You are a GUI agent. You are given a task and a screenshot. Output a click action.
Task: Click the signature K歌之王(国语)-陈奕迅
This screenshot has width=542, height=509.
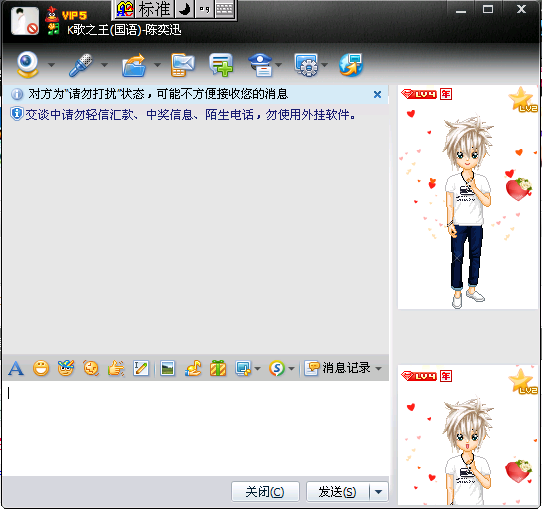click(x=124, y=30)
